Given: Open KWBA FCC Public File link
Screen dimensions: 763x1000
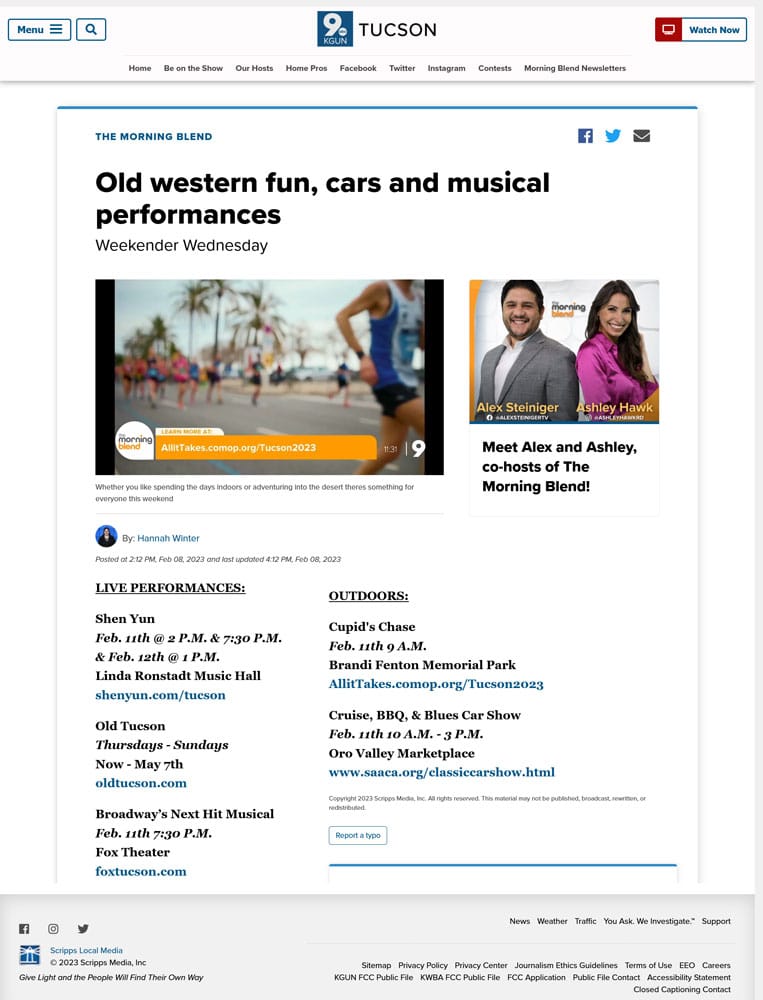Looking at the screenshot, I should point(460,977).
